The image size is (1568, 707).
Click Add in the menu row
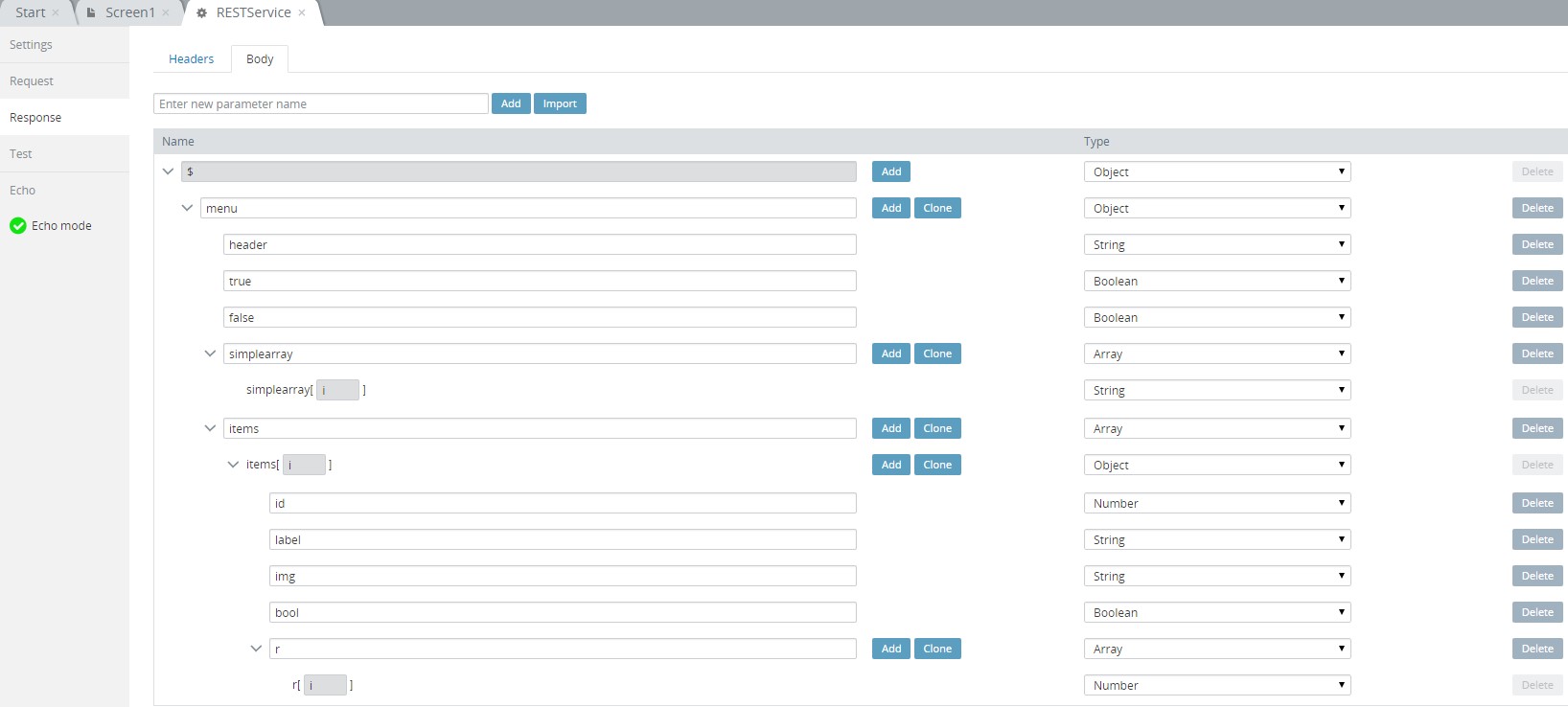click(891, 208)
